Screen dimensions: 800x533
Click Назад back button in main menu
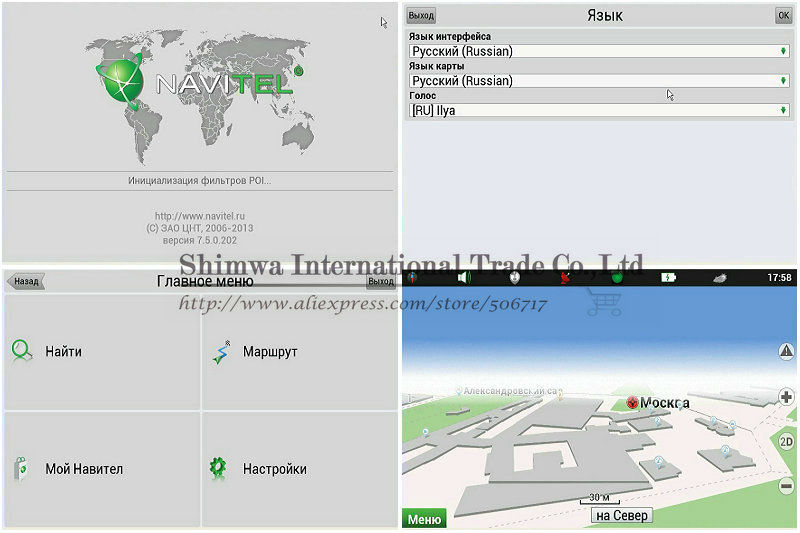pyautogui.click(x=26, y=281)
